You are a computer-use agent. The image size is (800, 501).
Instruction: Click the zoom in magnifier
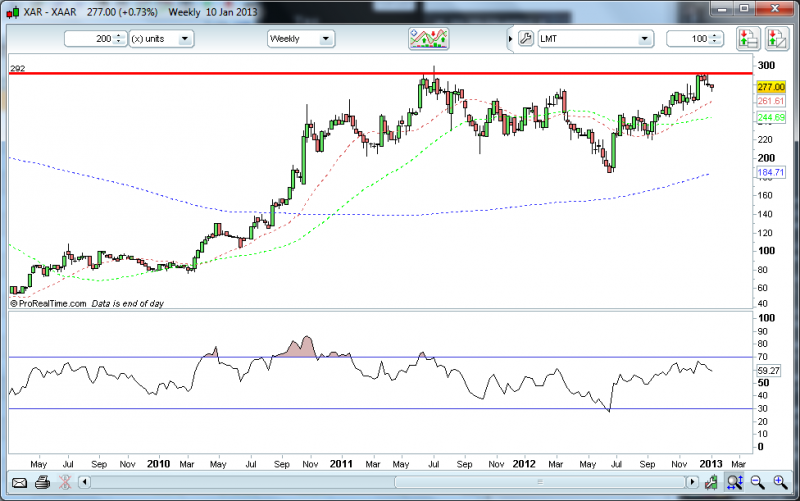(x=779, y=482)
